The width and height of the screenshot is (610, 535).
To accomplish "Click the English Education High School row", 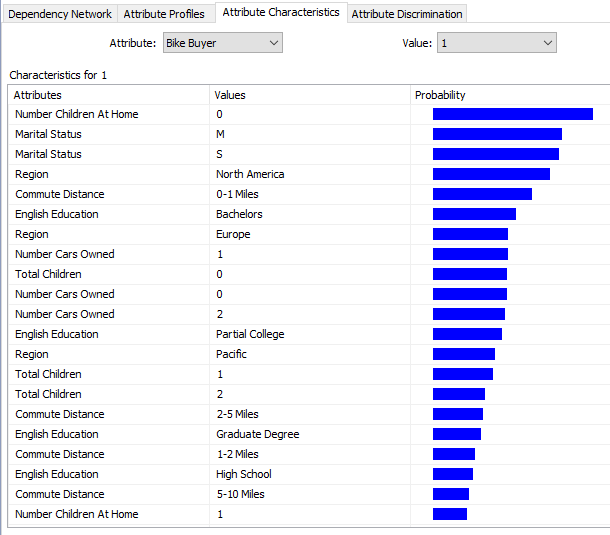I will tap(57, 474).
